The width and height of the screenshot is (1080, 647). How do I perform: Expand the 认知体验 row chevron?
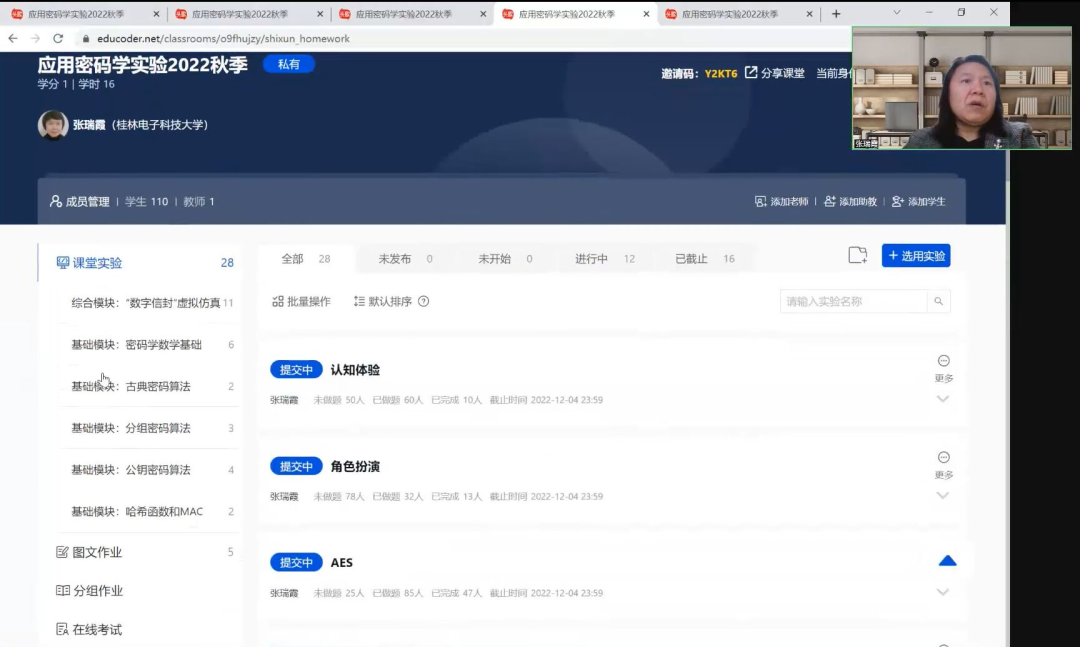point(942,399)
